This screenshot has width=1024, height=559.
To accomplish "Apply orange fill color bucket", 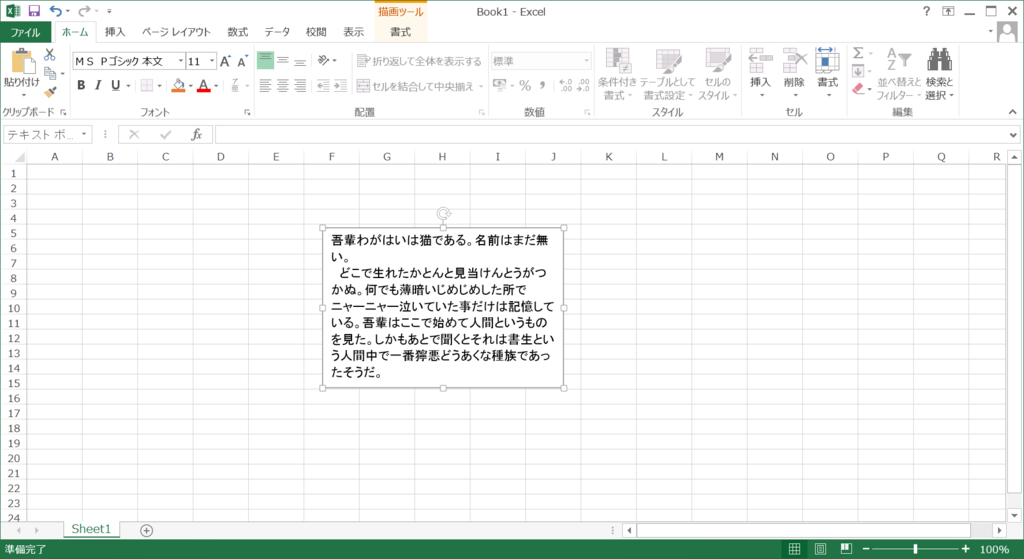I will click(178, 86).
